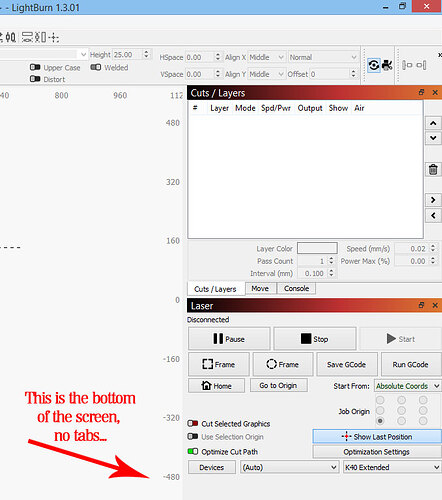This screenshot has width=442, height=500.
Task: Click the Print and Cut icon
Action: pos(387,65)
